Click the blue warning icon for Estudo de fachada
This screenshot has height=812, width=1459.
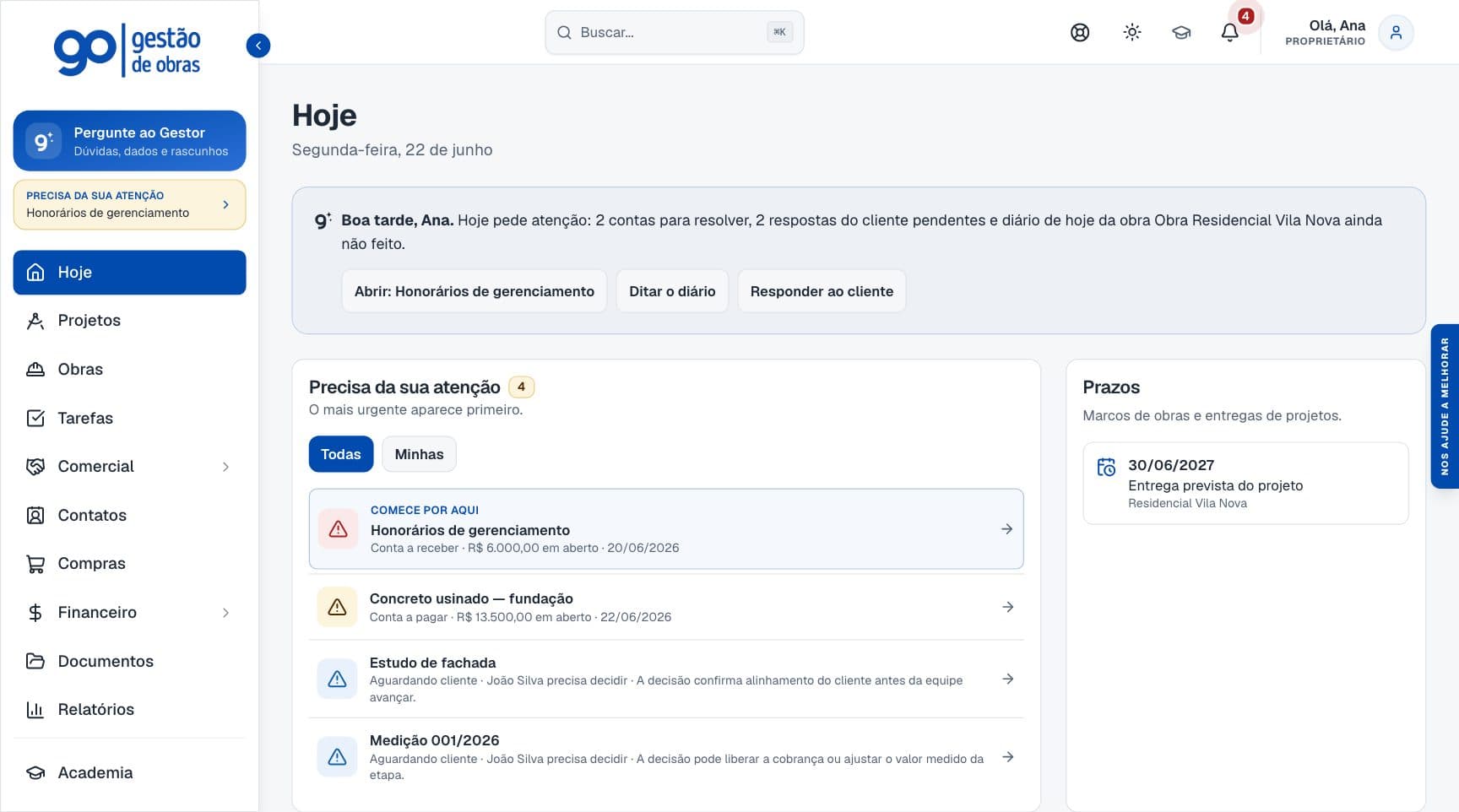[x=337, y=679]
